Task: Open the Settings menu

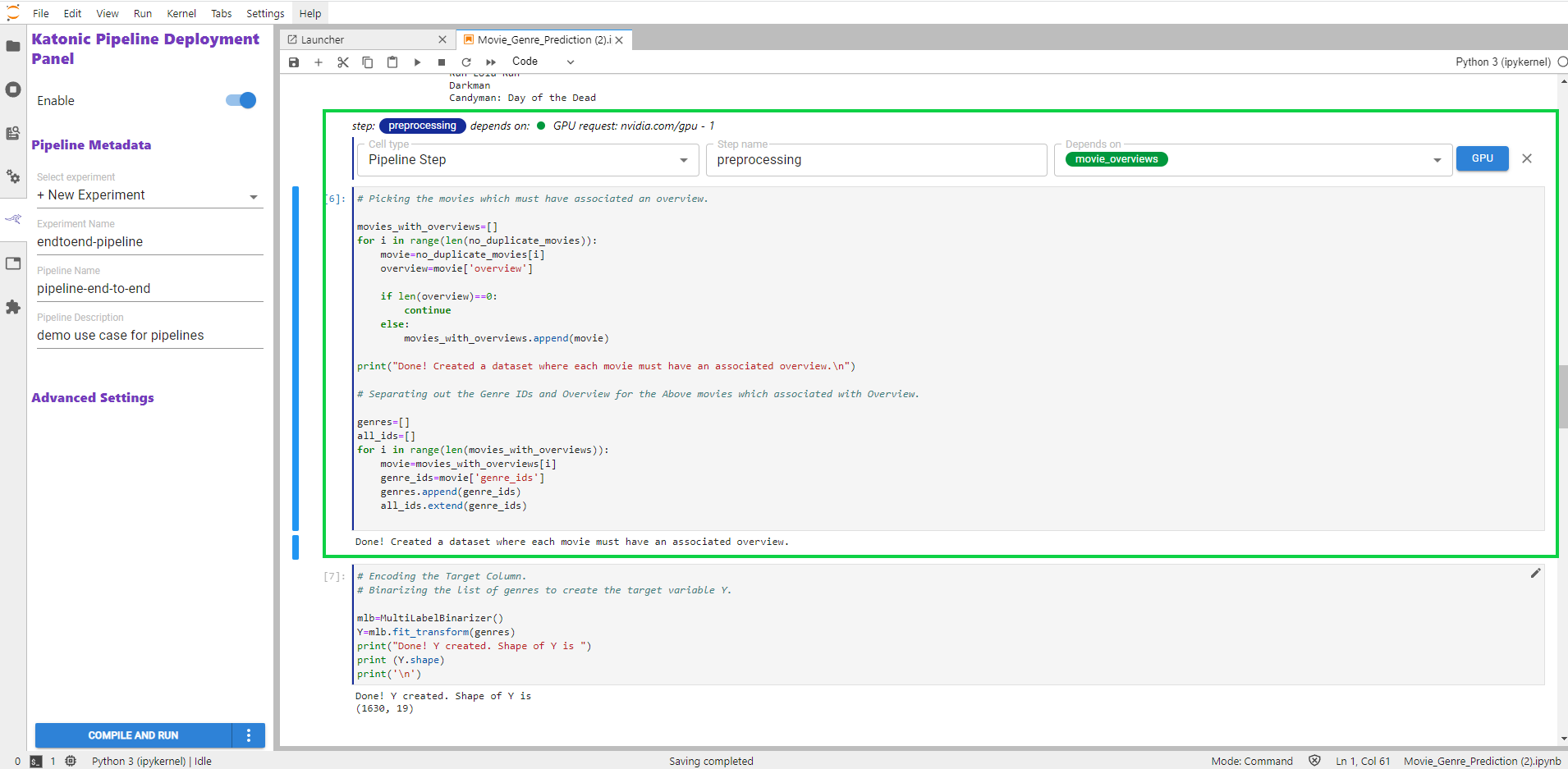Action: (x=265, y=13)
